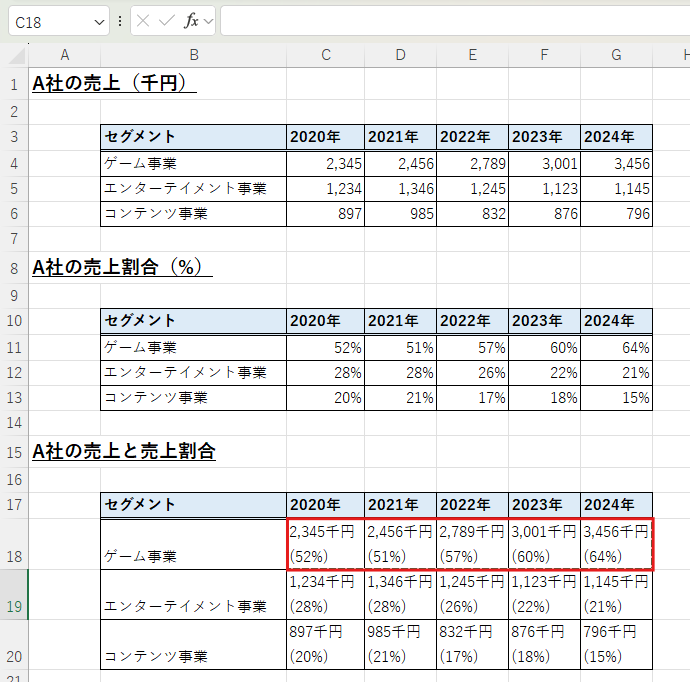
Task: Click the cell showing 796千円 (15%)
Action: pyautogui.click(x=616, y=644)
